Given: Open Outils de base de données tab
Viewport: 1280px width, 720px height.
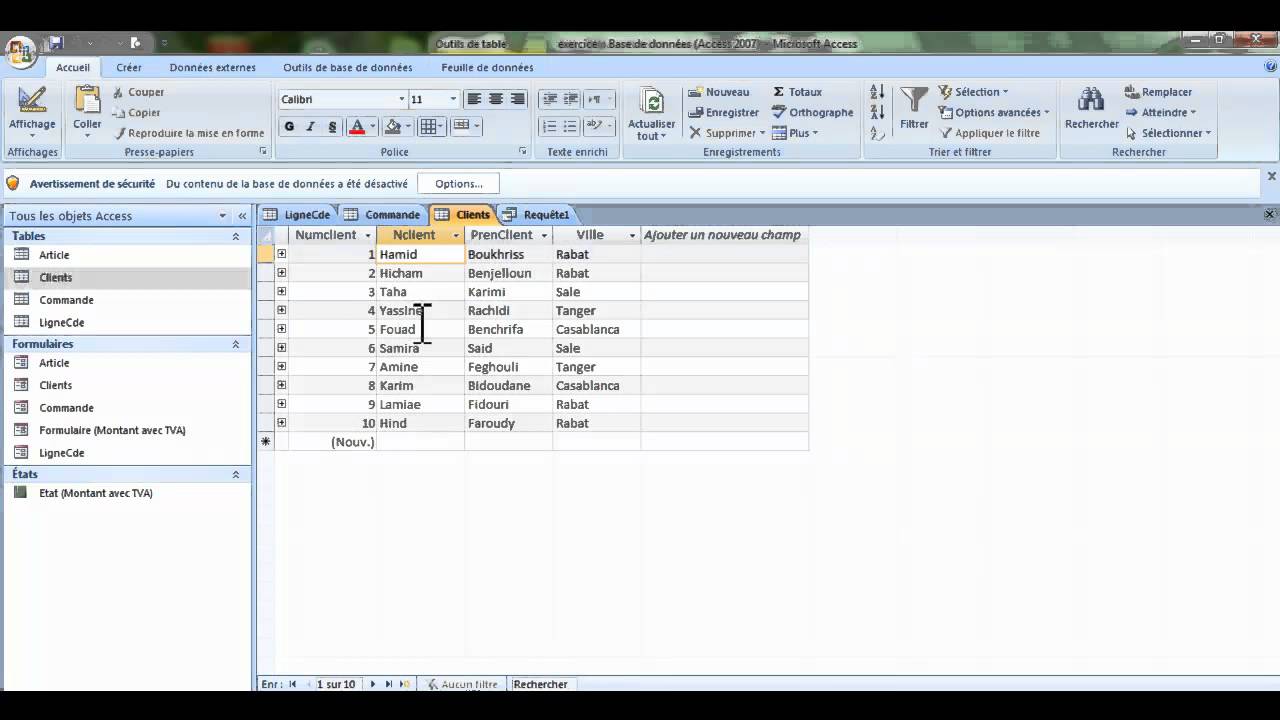Looking at the screenshot, I should (348, 68).
